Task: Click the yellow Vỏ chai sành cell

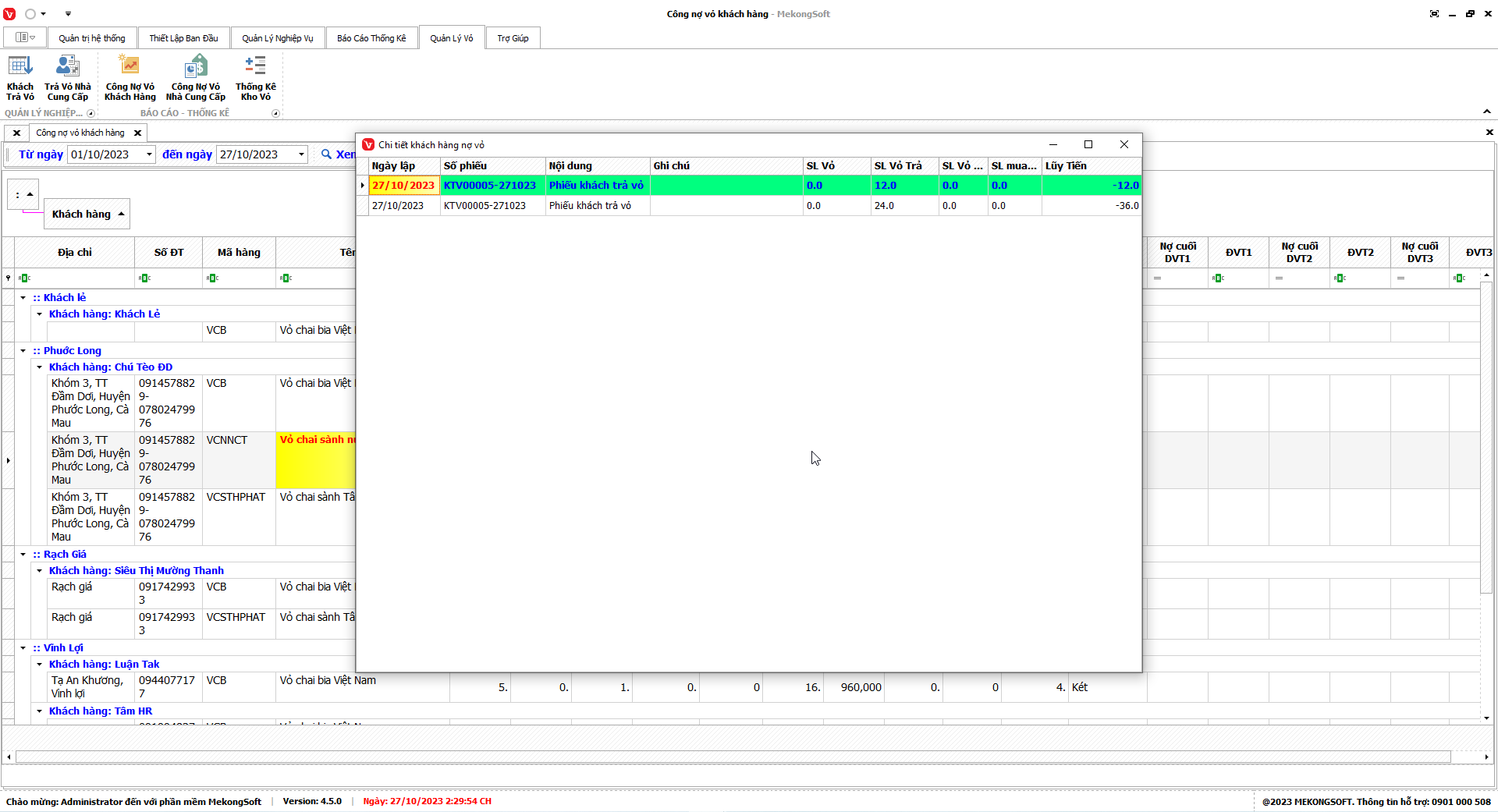Action: point(316,460)
